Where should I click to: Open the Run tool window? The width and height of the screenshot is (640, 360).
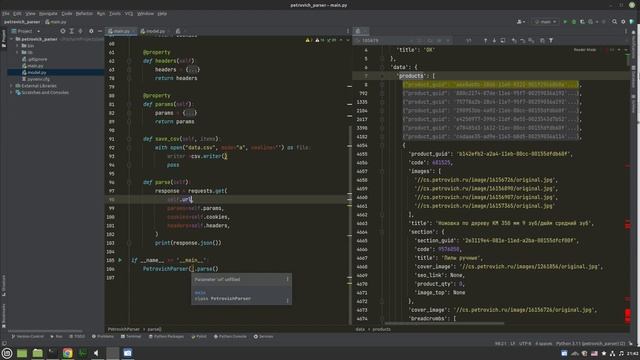tap(56, 337)
